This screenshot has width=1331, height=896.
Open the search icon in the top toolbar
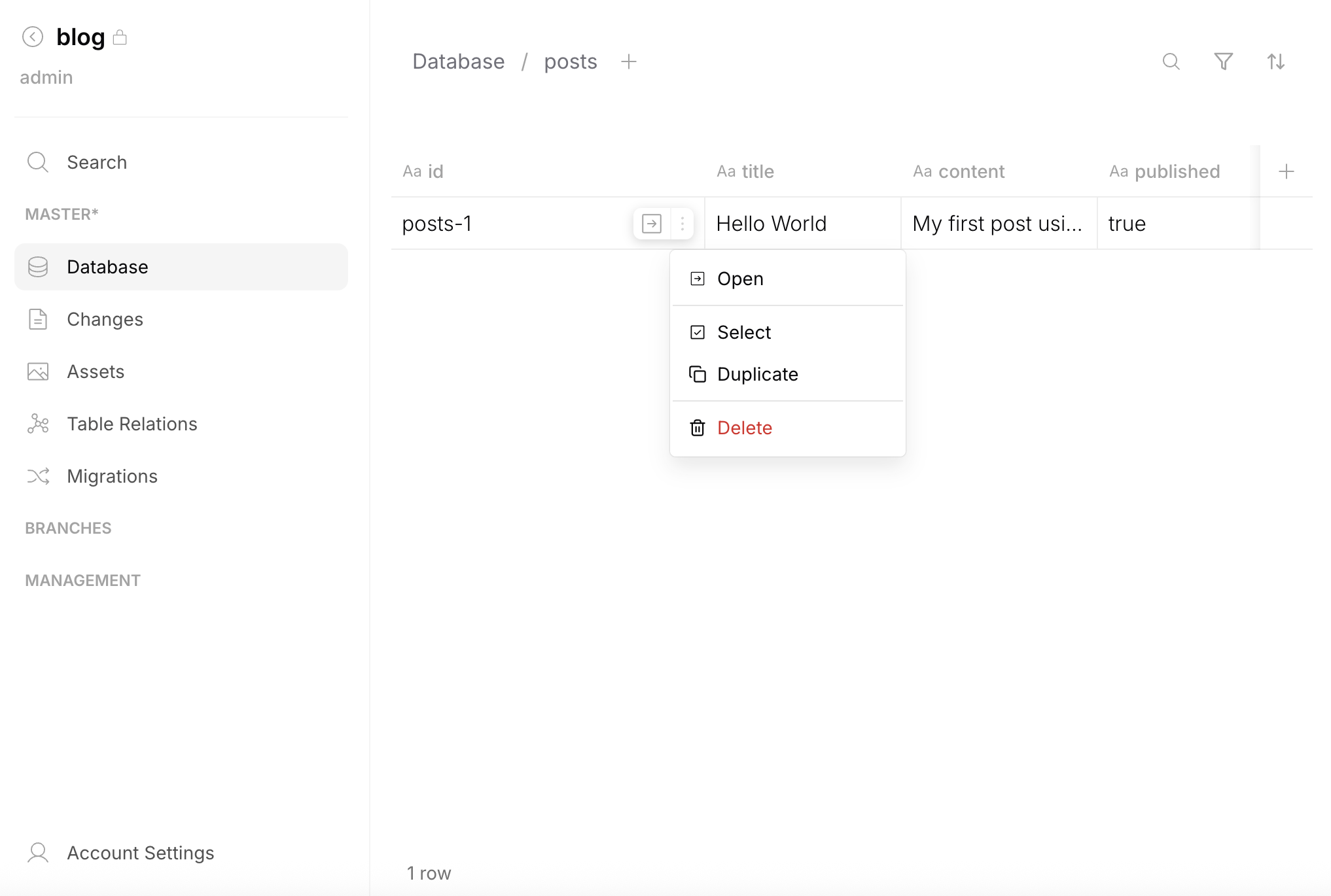pos(1171,61)
